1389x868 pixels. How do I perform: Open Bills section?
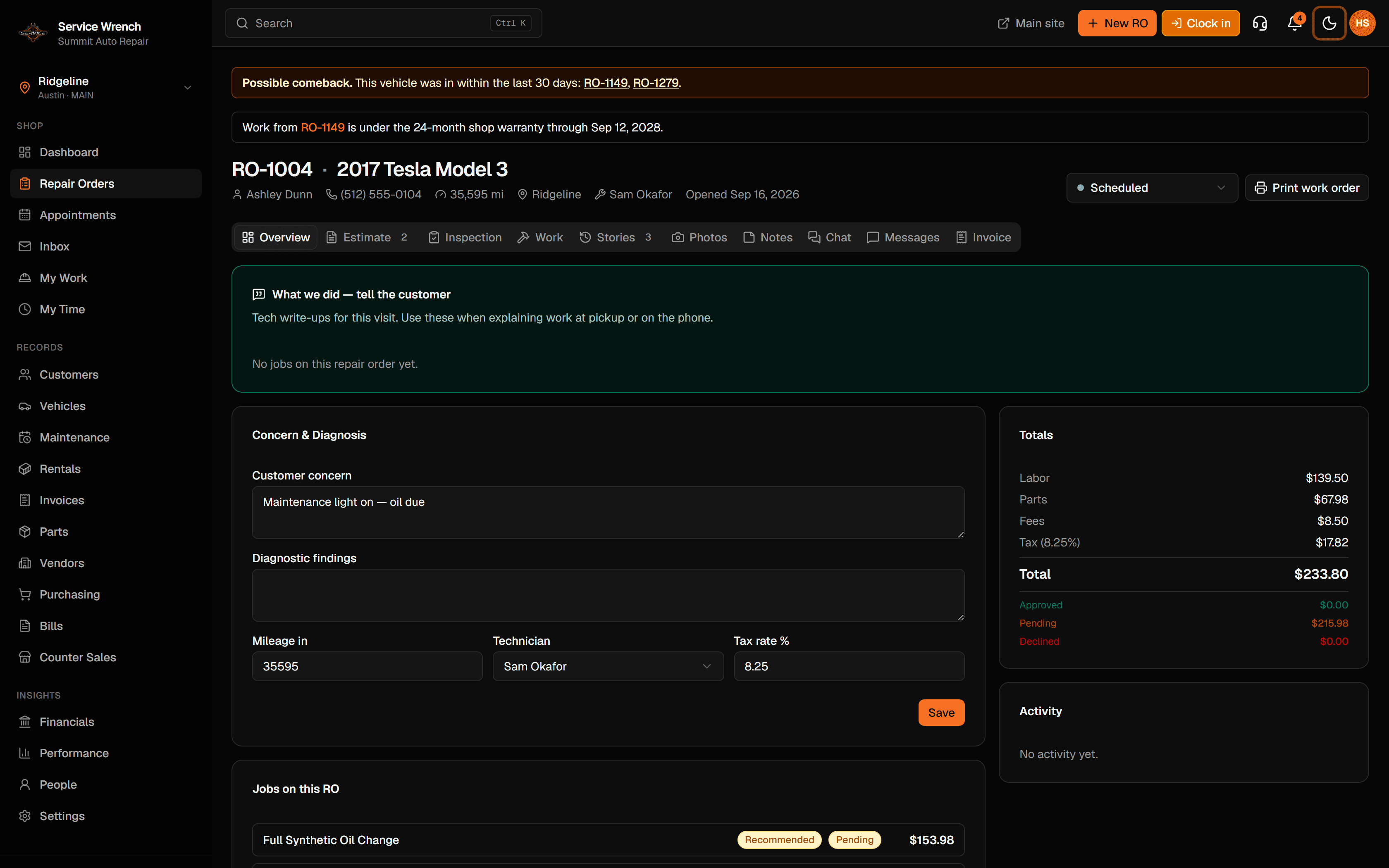point(105,626)
